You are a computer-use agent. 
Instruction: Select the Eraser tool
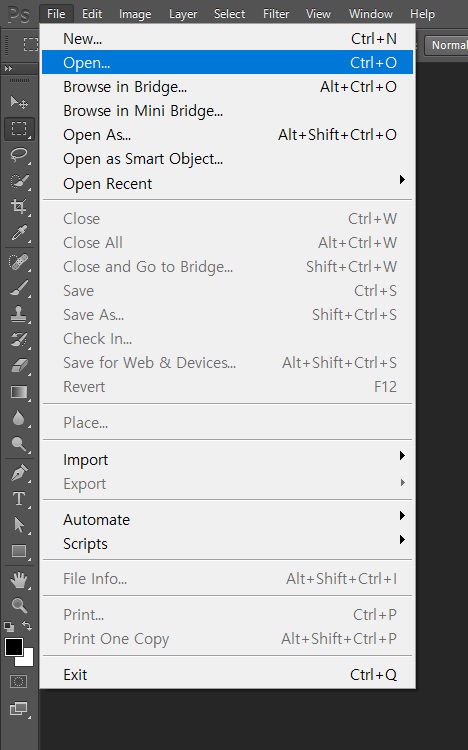[19, 366]
